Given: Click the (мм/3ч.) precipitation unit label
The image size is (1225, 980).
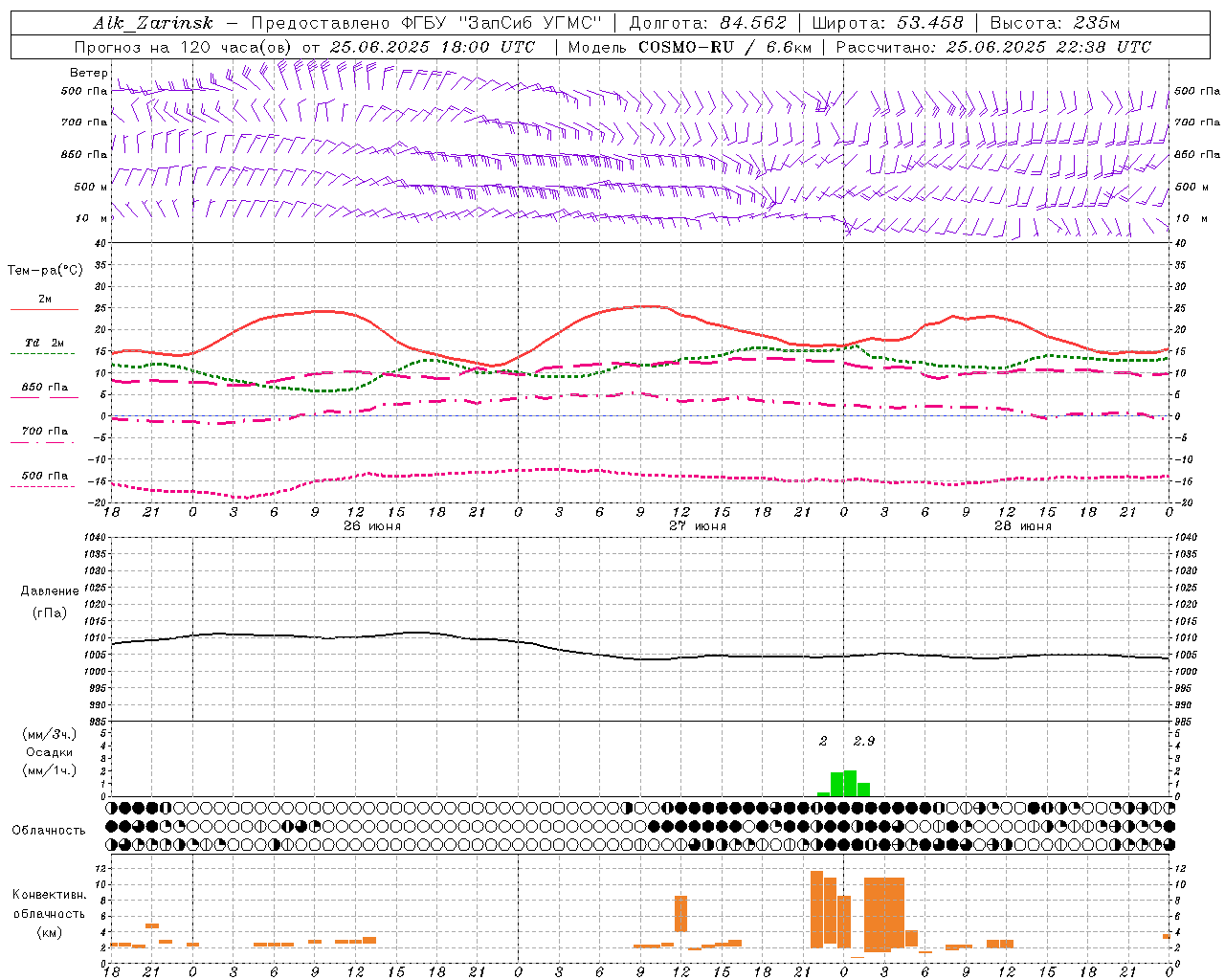Looking at the screenshot, I should coord(50,734).
